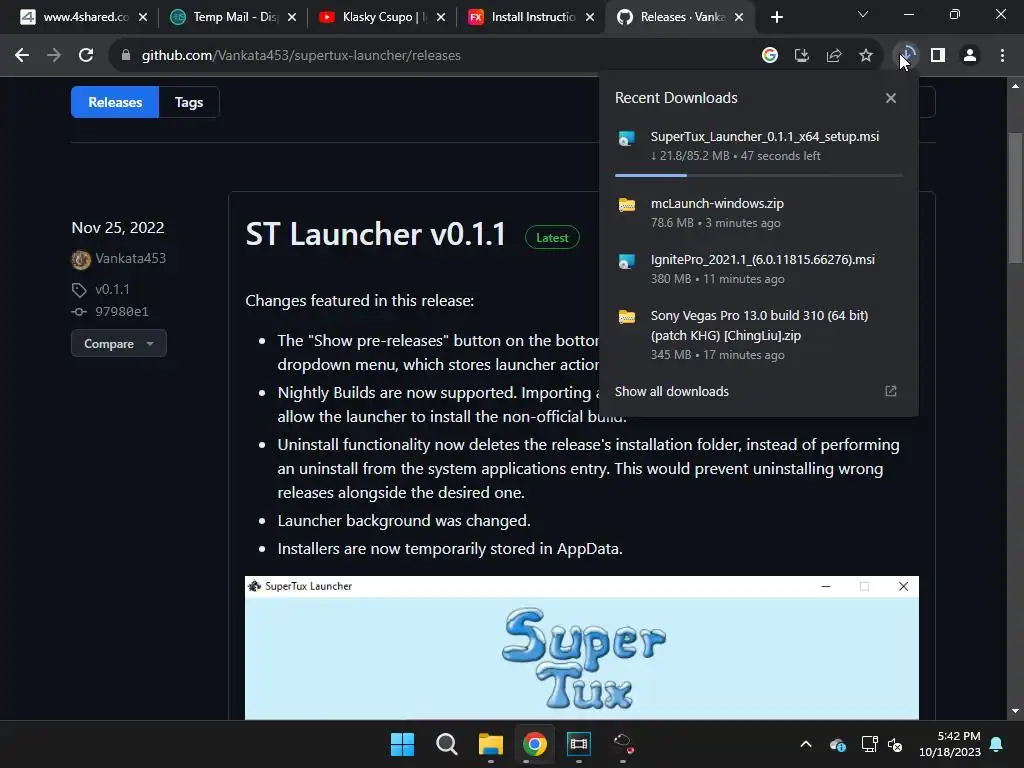Image resolution: width=1024 pixels, height=768 pixels.
Task: Close the Temp Mail tab
Action: (x=292, y=17)
